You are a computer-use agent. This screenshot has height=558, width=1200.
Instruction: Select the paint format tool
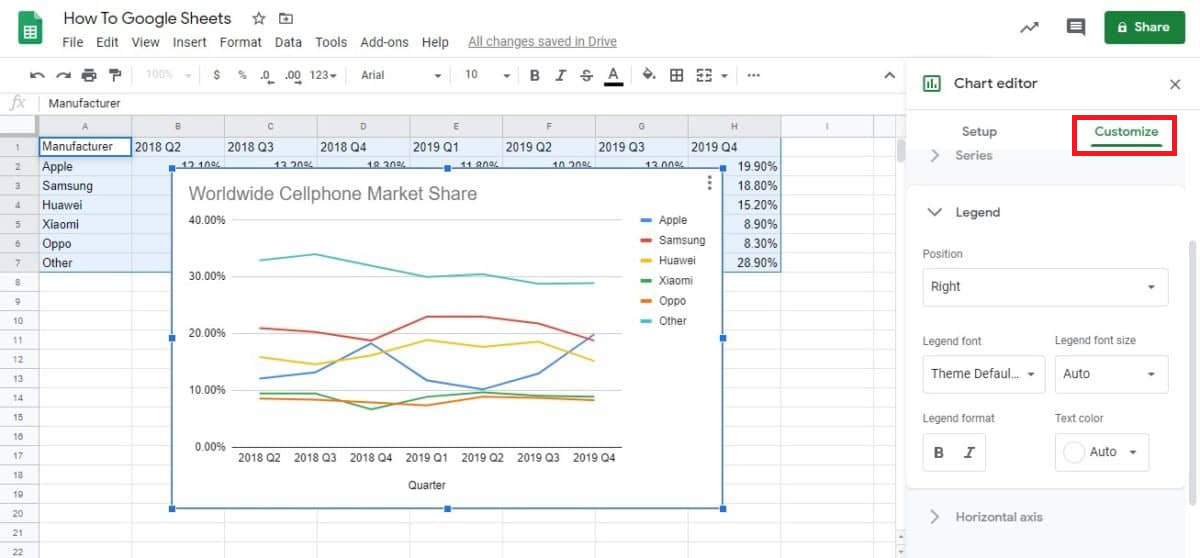(x=115, y=75)
